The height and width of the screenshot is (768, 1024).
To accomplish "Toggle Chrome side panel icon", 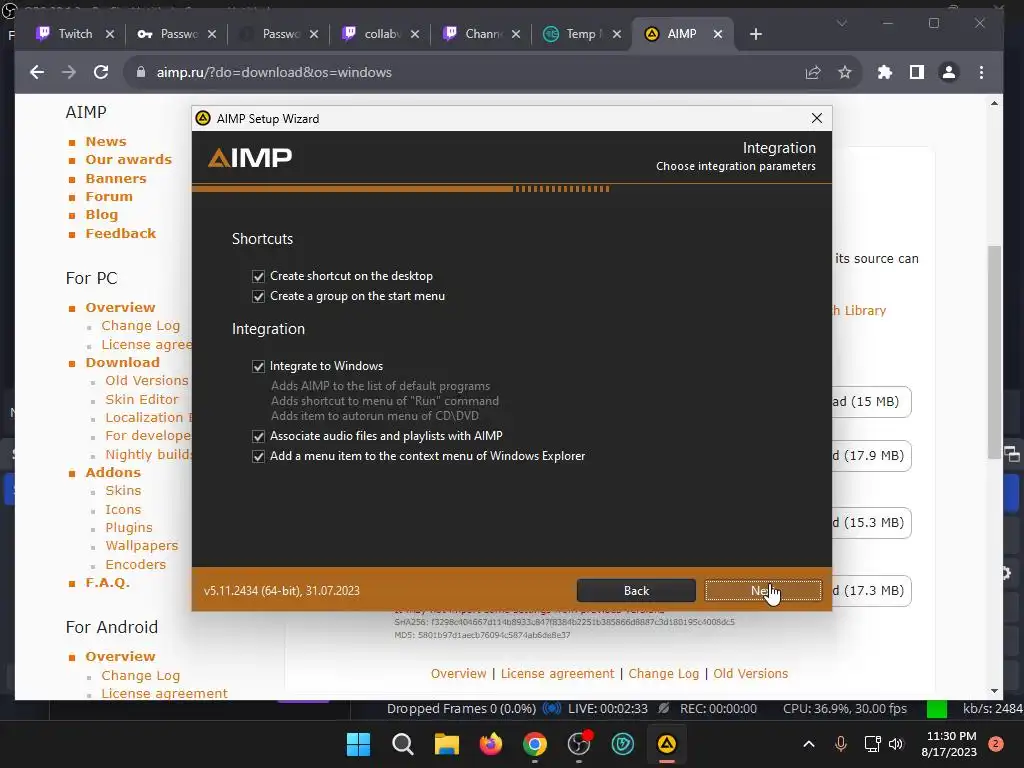I will 917,72.
